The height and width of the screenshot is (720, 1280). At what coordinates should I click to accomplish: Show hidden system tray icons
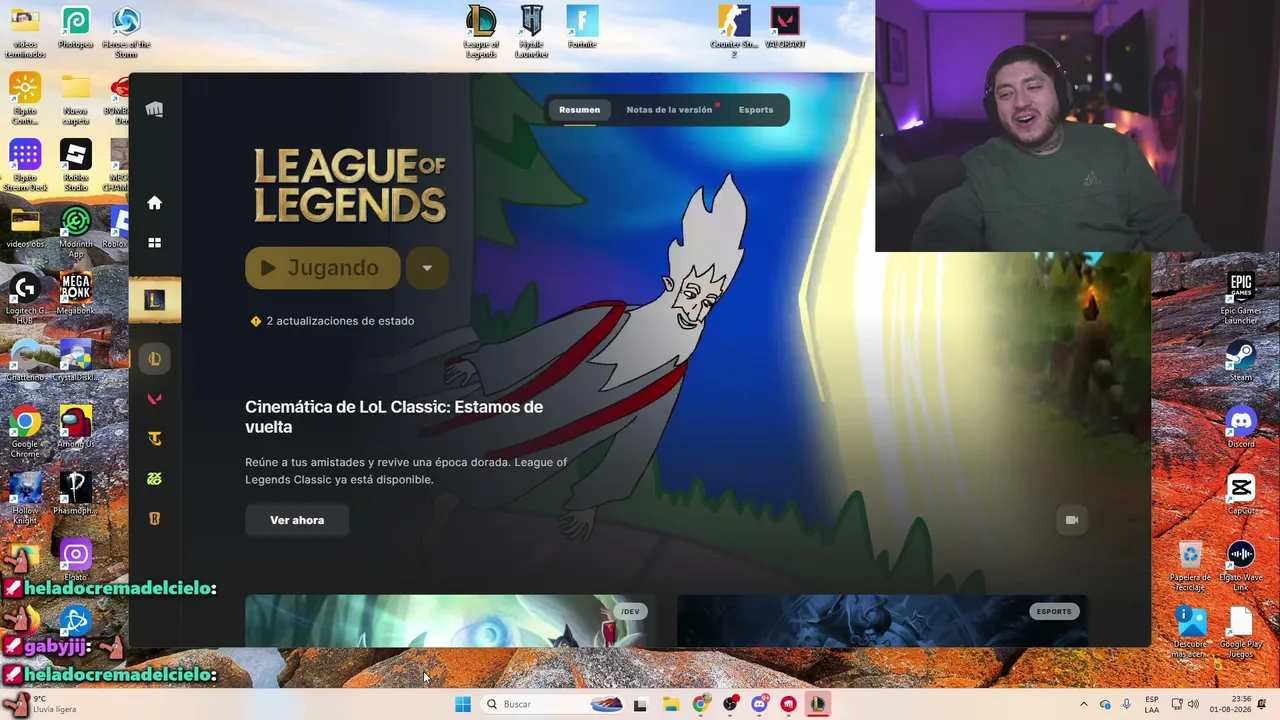(1083, 704)
